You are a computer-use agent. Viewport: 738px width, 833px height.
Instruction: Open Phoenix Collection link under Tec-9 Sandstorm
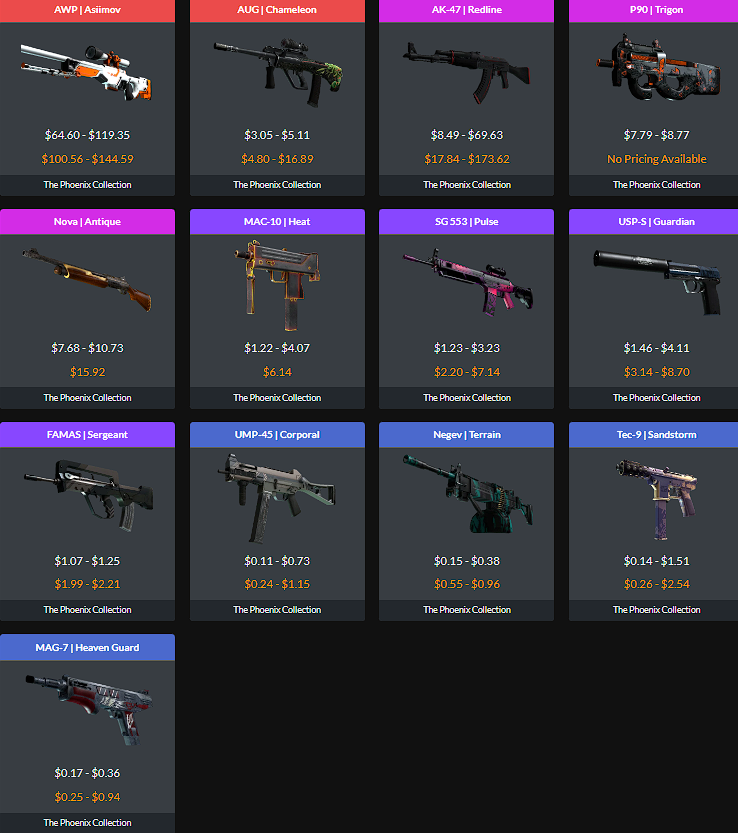click(x=657, y=610)
